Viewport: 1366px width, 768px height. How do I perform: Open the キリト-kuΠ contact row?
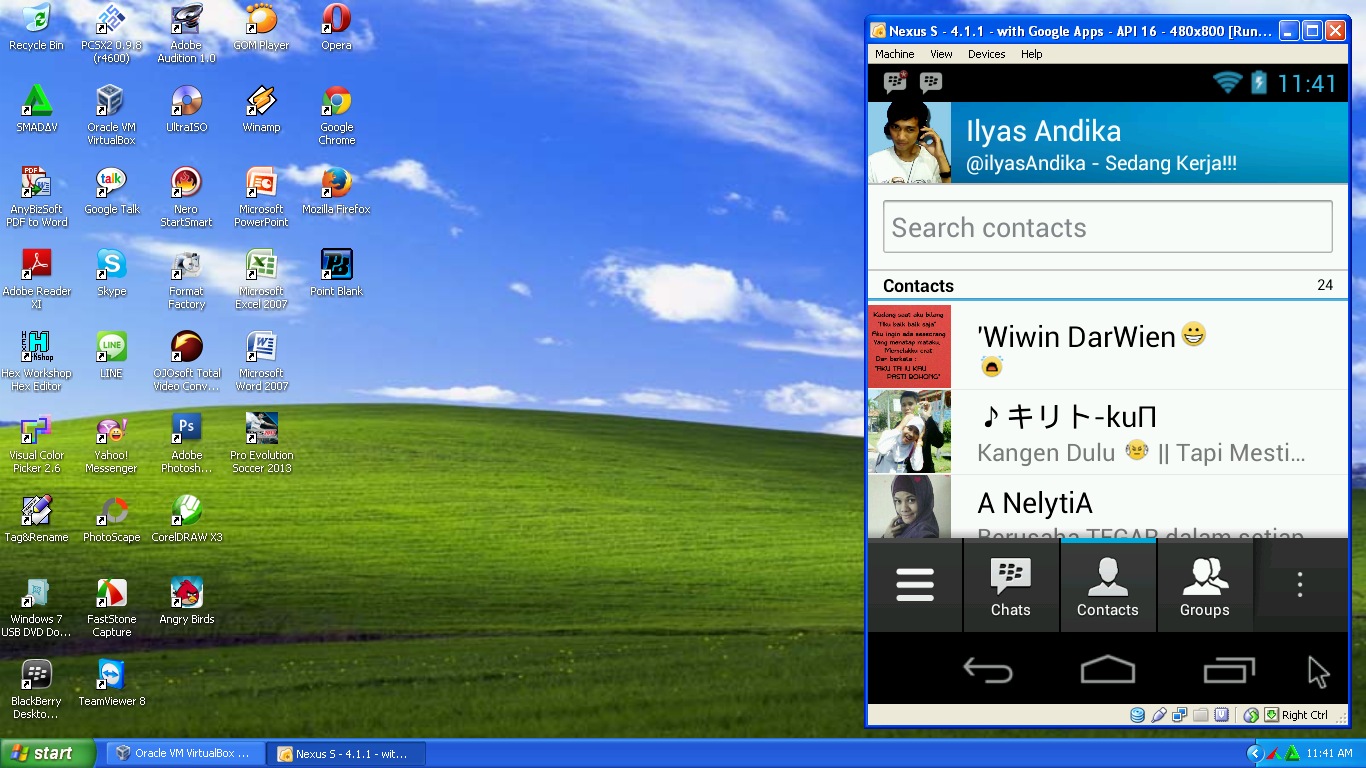[x=1108, y=432]
